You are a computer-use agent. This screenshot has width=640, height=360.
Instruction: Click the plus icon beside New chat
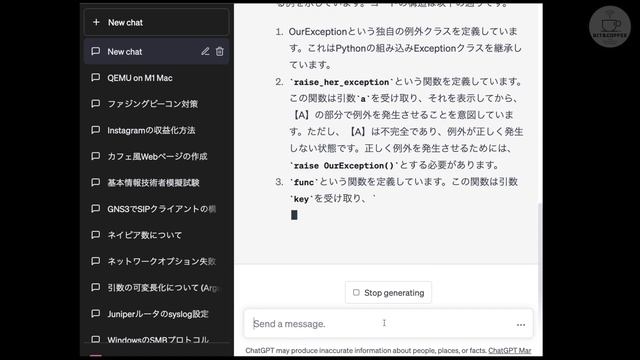(x=96, y=22)
